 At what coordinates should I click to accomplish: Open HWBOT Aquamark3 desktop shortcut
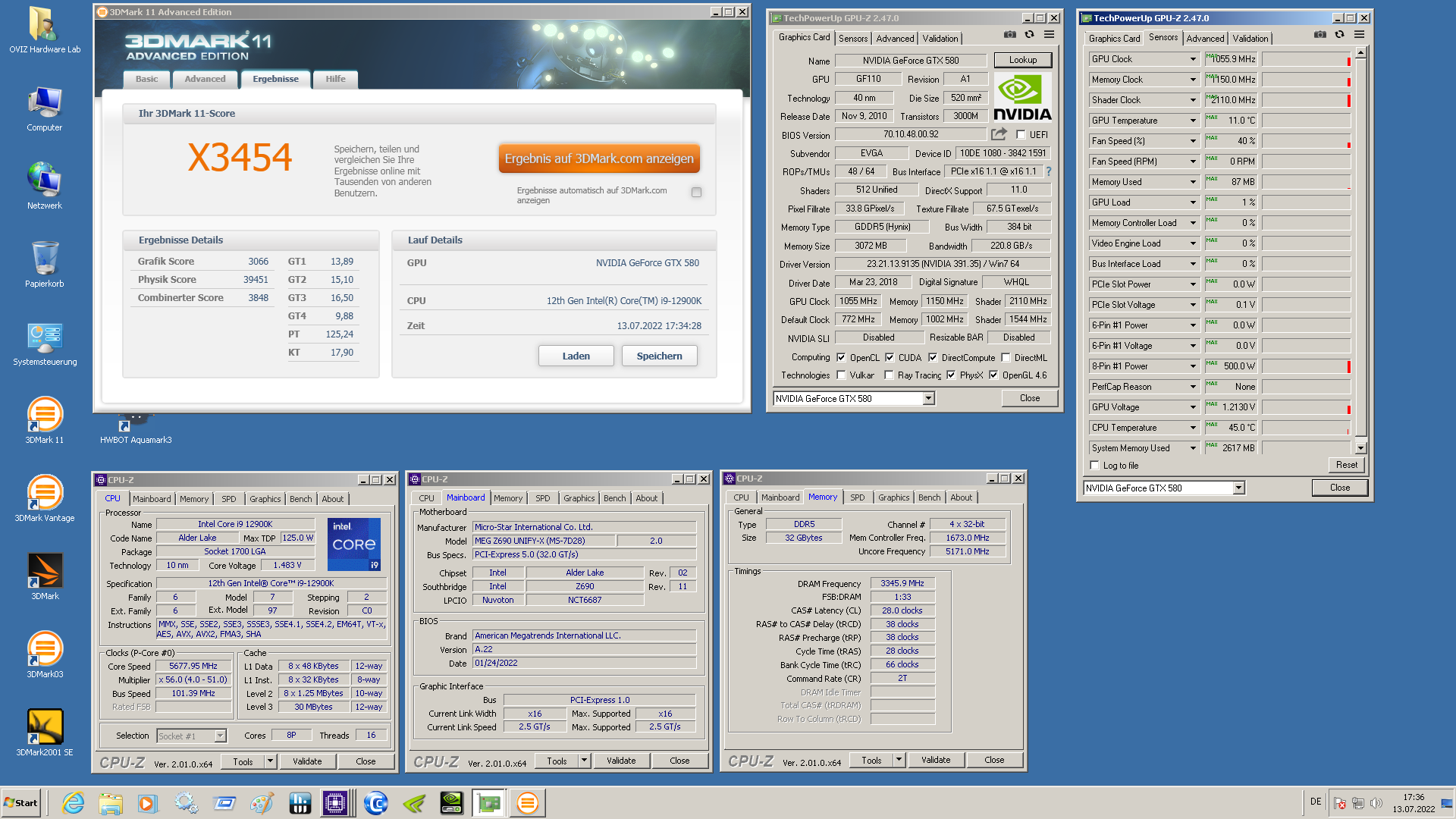pos(136,429)
